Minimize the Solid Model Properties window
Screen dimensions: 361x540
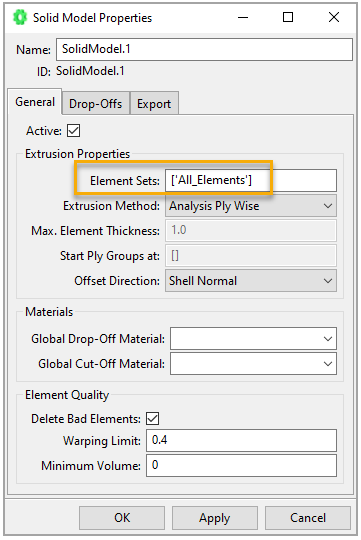[243, 17]
